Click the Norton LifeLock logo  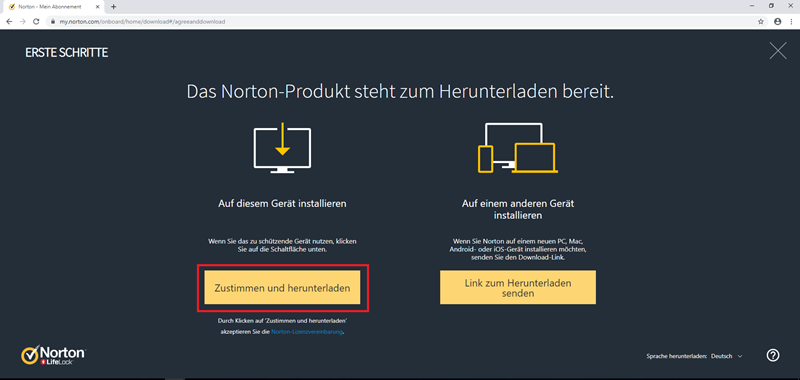point(54,354)
